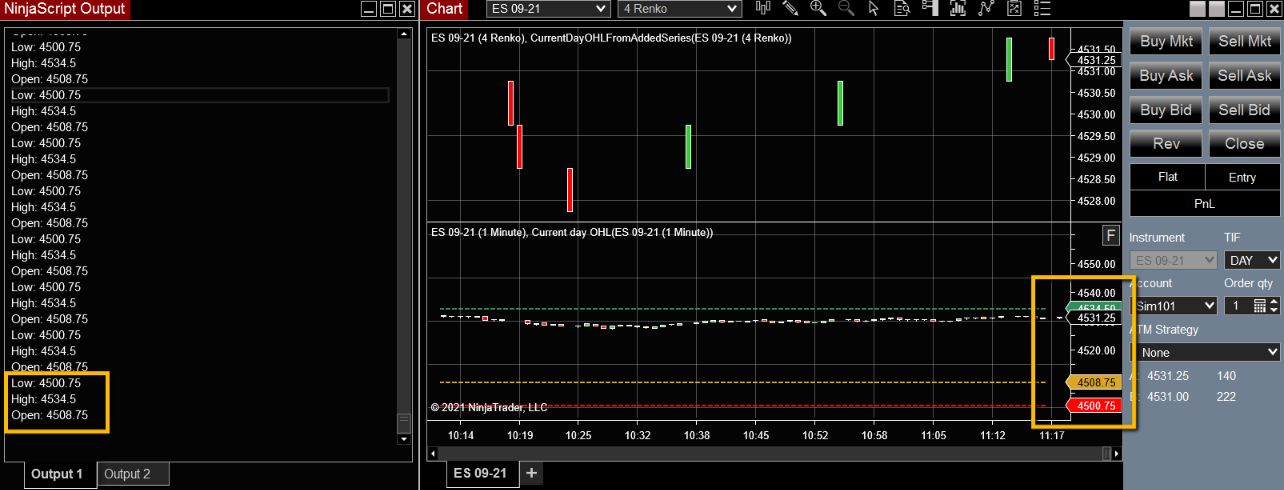Screen dimensions: 1284x490
Task: Click the Ask price 4531.25 value
Action: click(x=1168, y=376)
